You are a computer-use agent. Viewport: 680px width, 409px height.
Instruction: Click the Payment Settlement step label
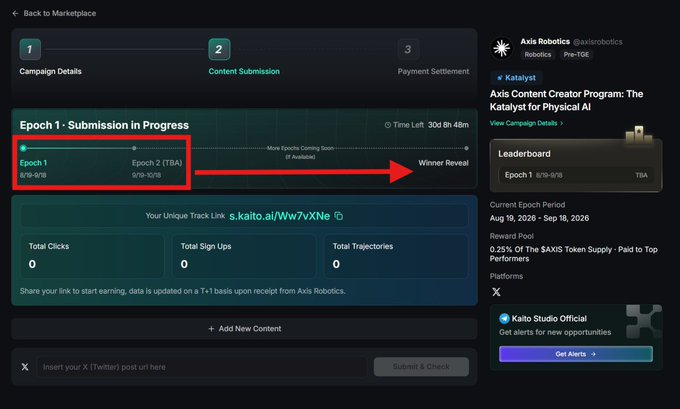[433, 71]
